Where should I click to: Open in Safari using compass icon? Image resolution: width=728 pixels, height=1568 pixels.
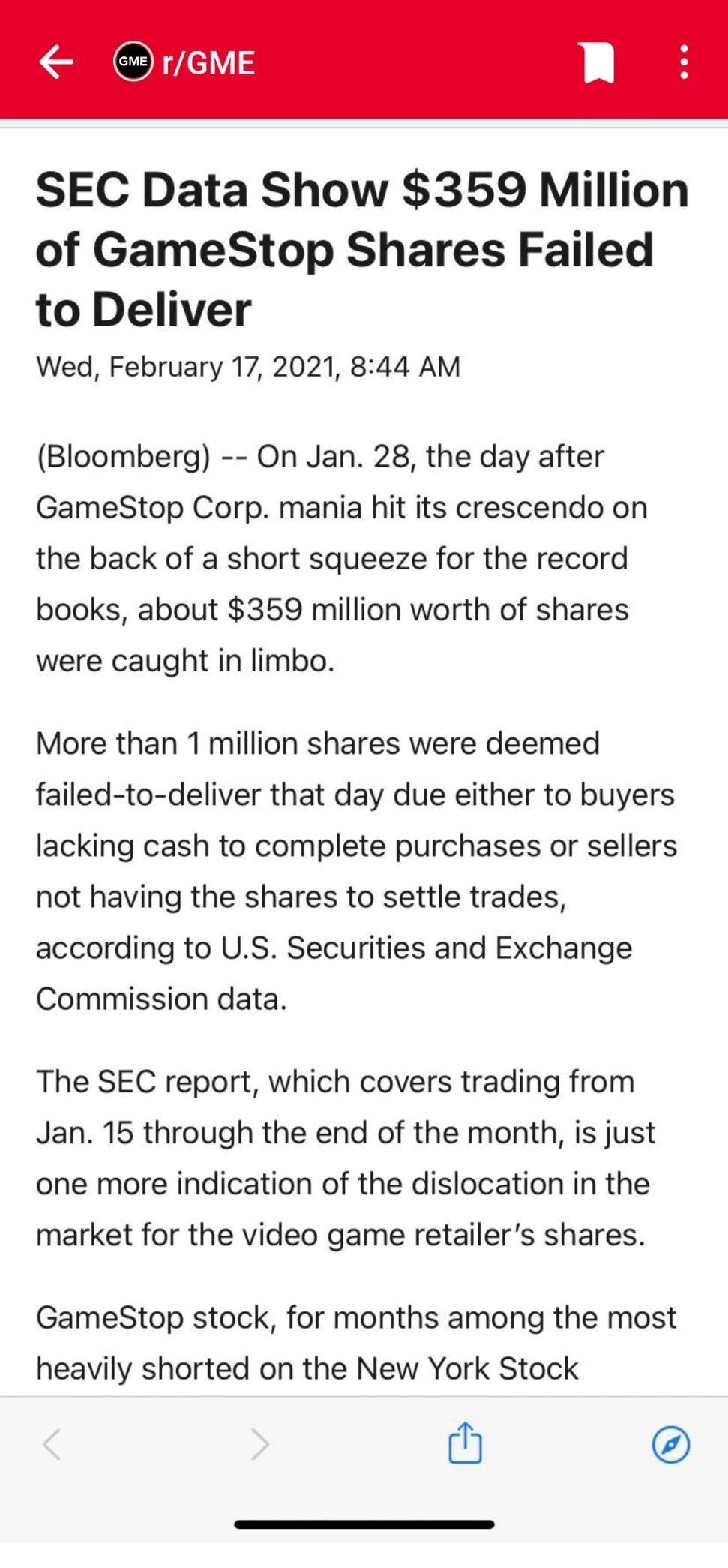(670, 1444)
